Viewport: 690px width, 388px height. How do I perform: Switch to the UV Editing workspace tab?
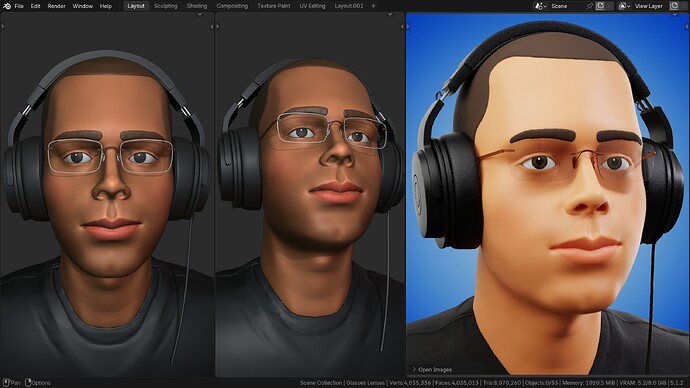click(312, 6)
